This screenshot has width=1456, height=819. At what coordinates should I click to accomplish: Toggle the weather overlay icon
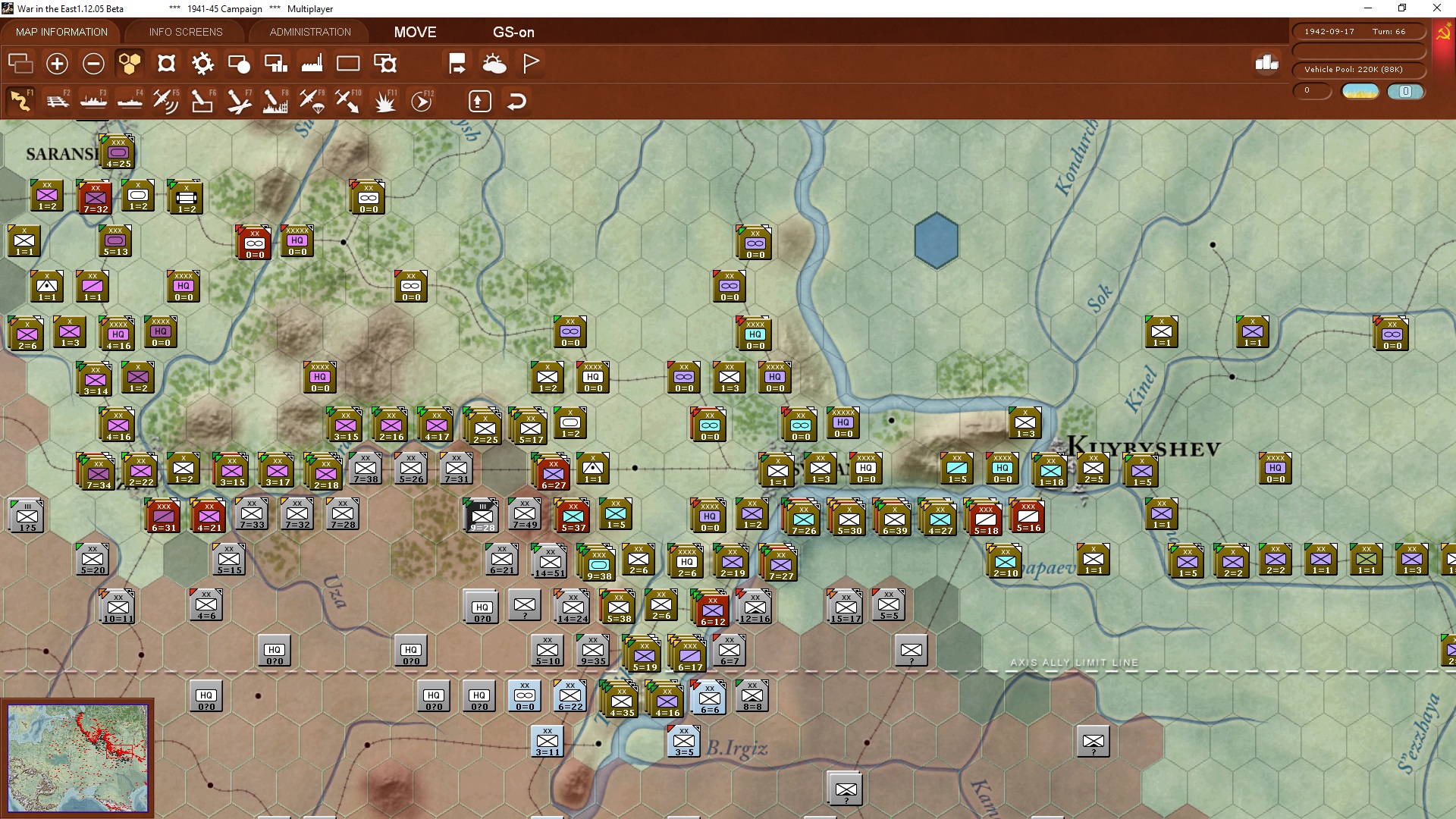tap(494, 64)
